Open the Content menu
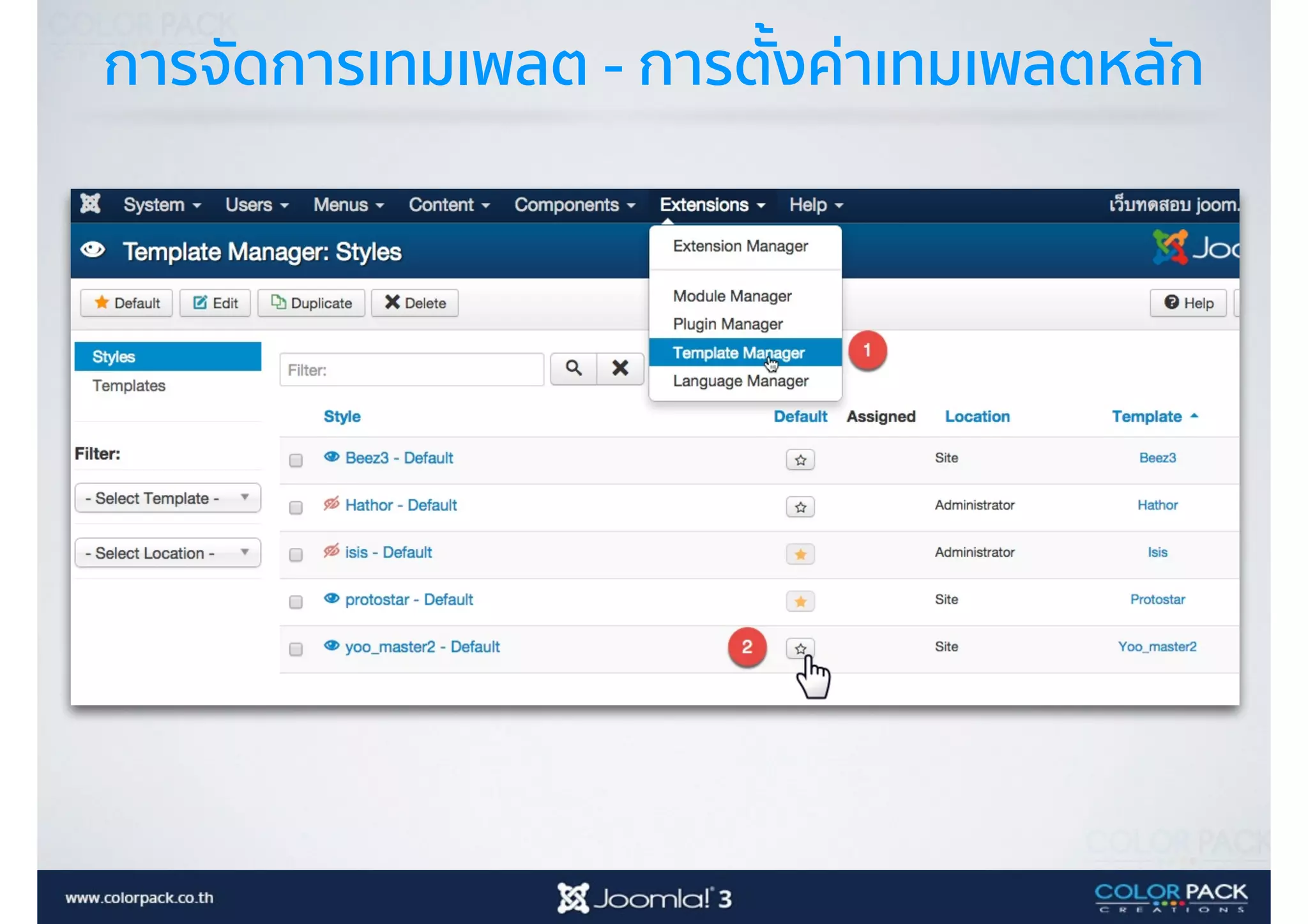This screenshot has width=1308, height=924. click(449, 205)
